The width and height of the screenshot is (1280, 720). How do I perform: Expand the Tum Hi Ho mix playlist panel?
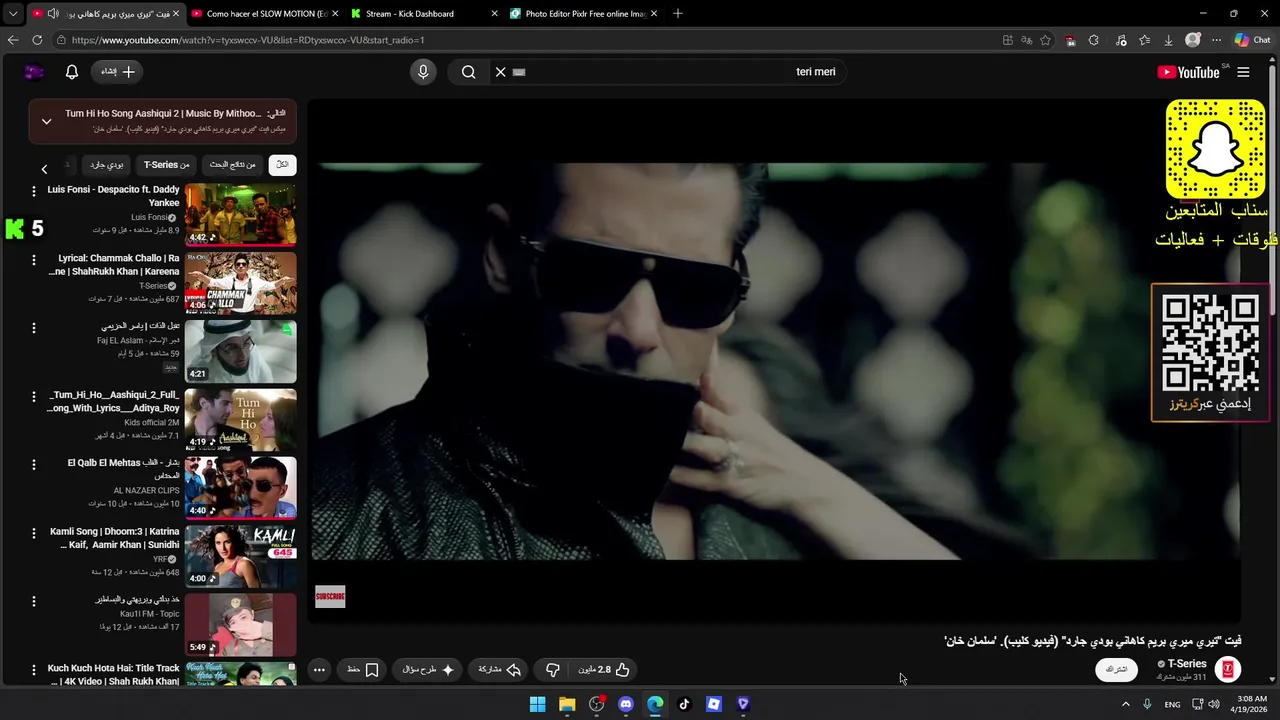coord(46,121)
